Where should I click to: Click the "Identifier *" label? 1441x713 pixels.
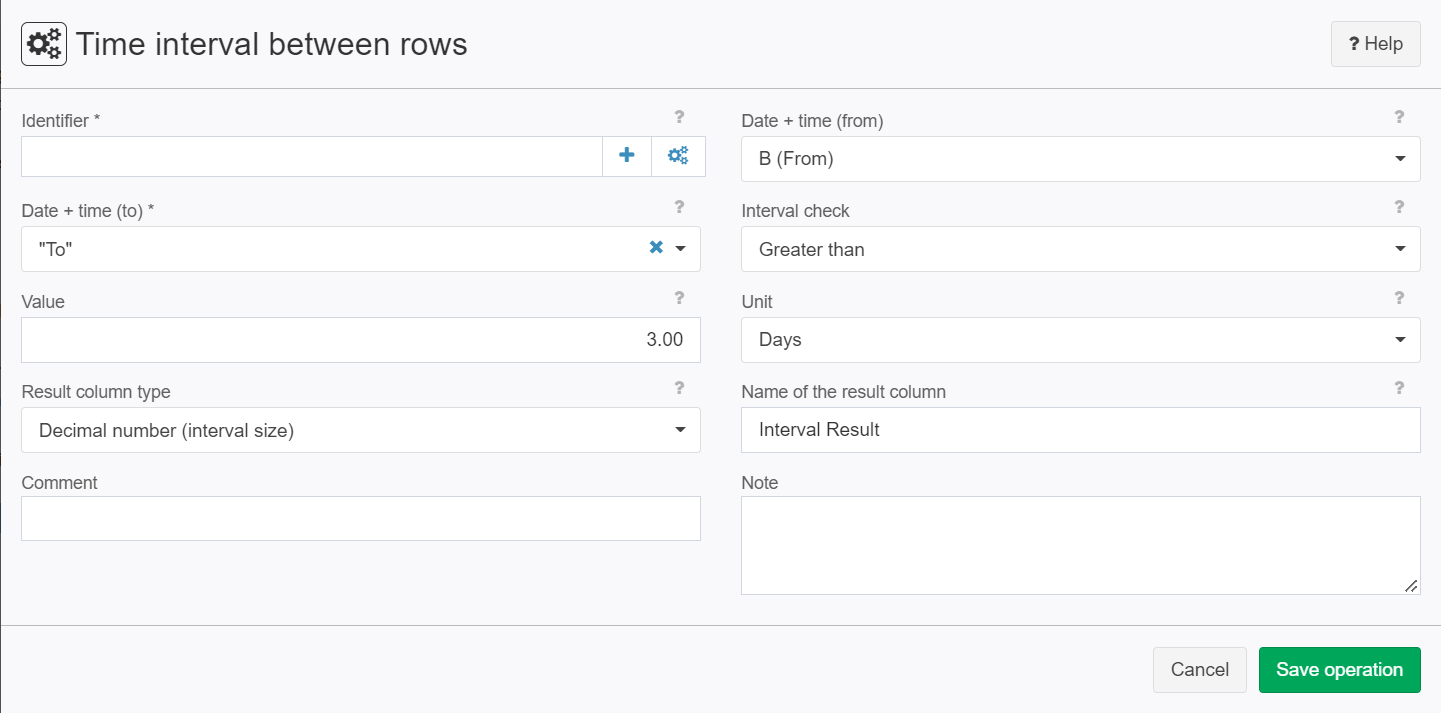61,121
